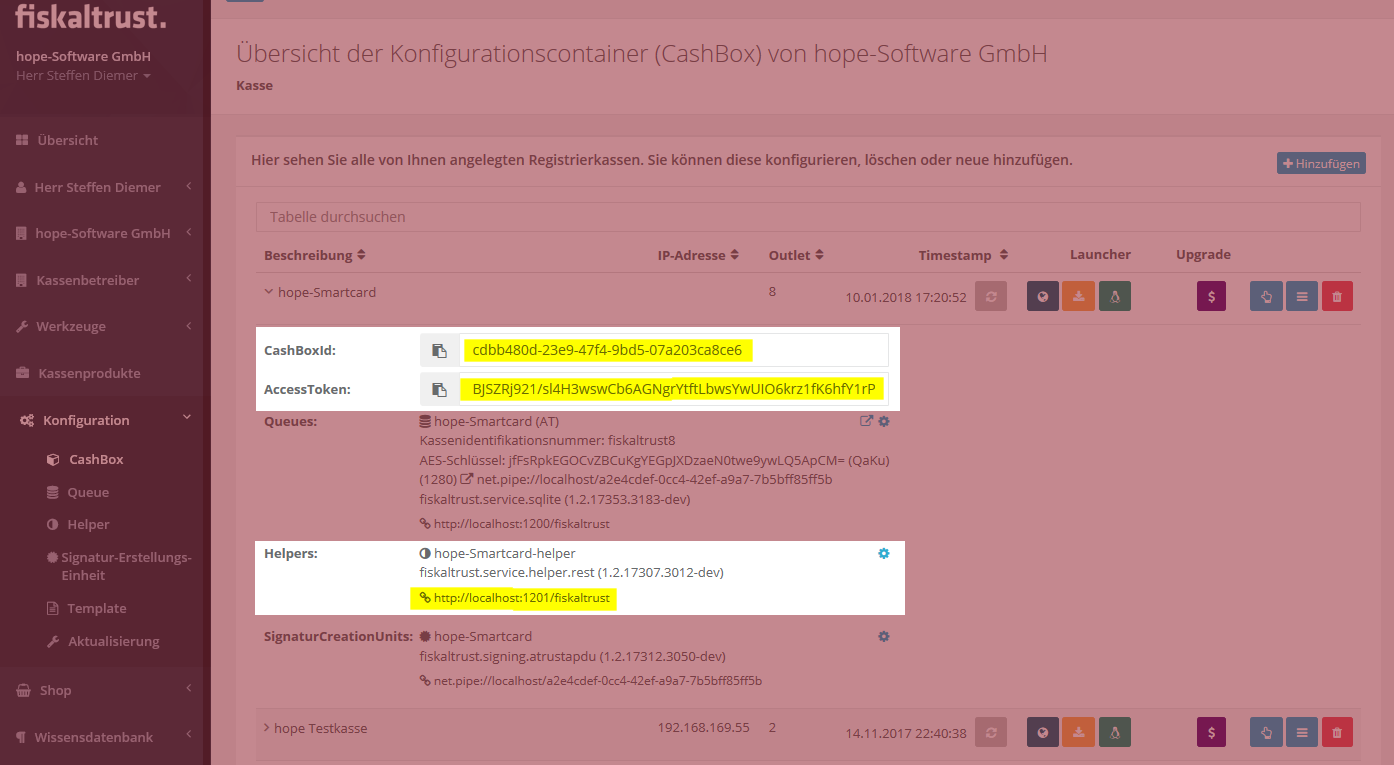Click the hope-Smartcard-helper name

(505, 553)
